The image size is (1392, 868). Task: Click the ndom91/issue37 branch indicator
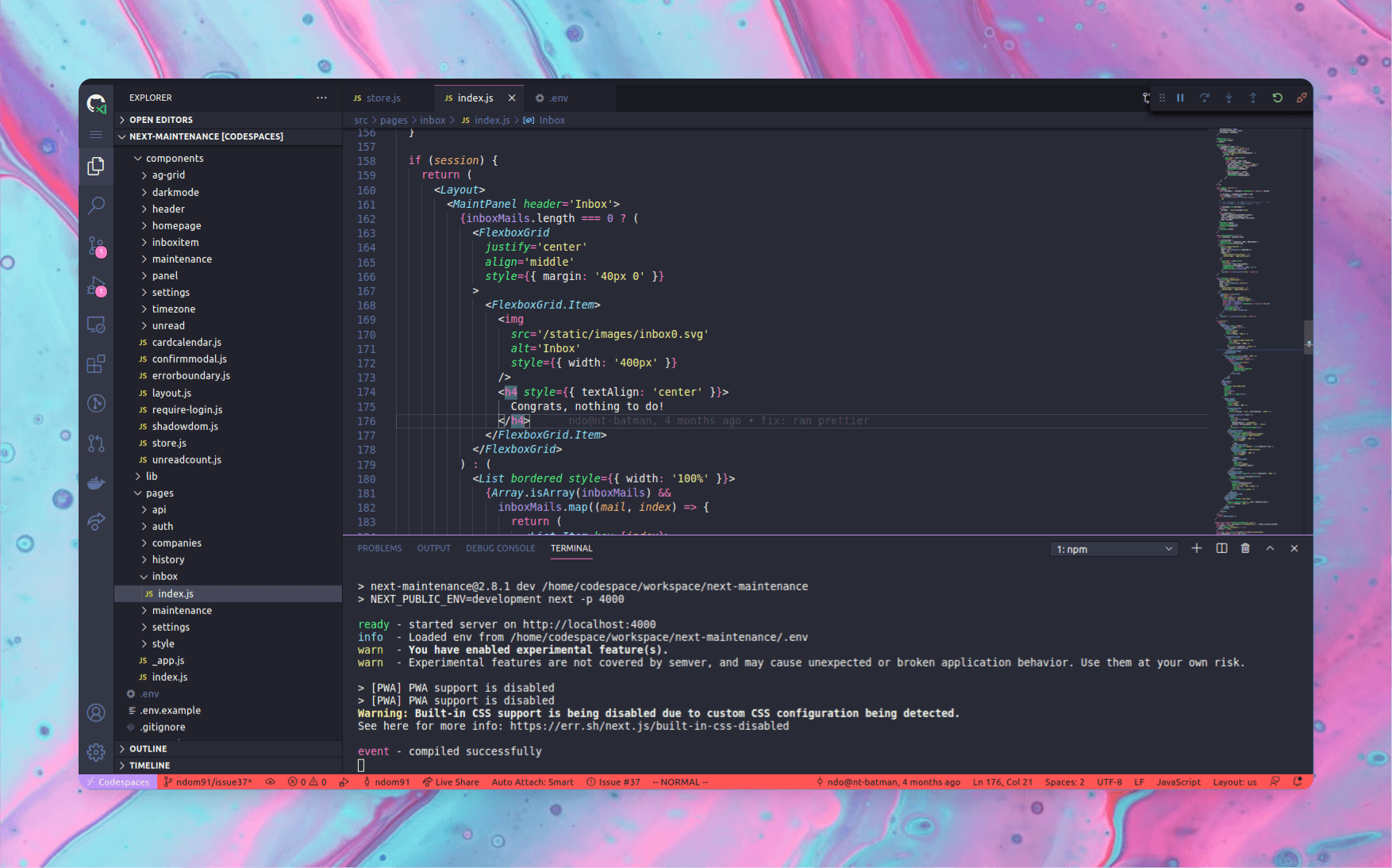point(208,782)
